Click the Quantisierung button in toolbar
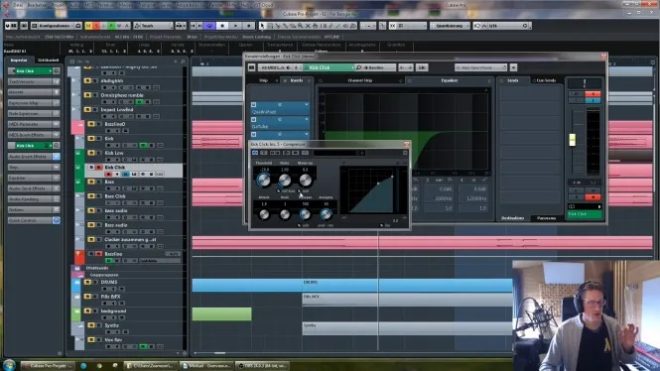 coord(449,26)
